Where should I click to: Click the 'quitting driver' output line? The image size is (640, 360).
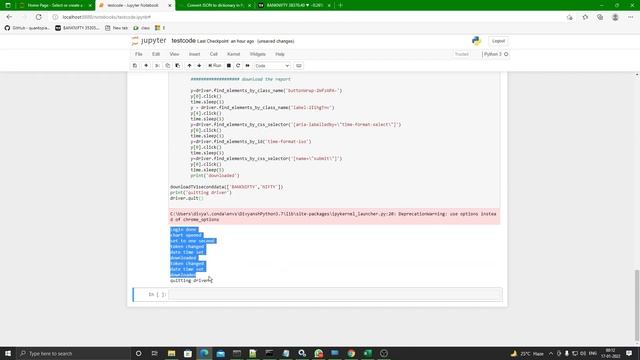click(x=191, y=281)
